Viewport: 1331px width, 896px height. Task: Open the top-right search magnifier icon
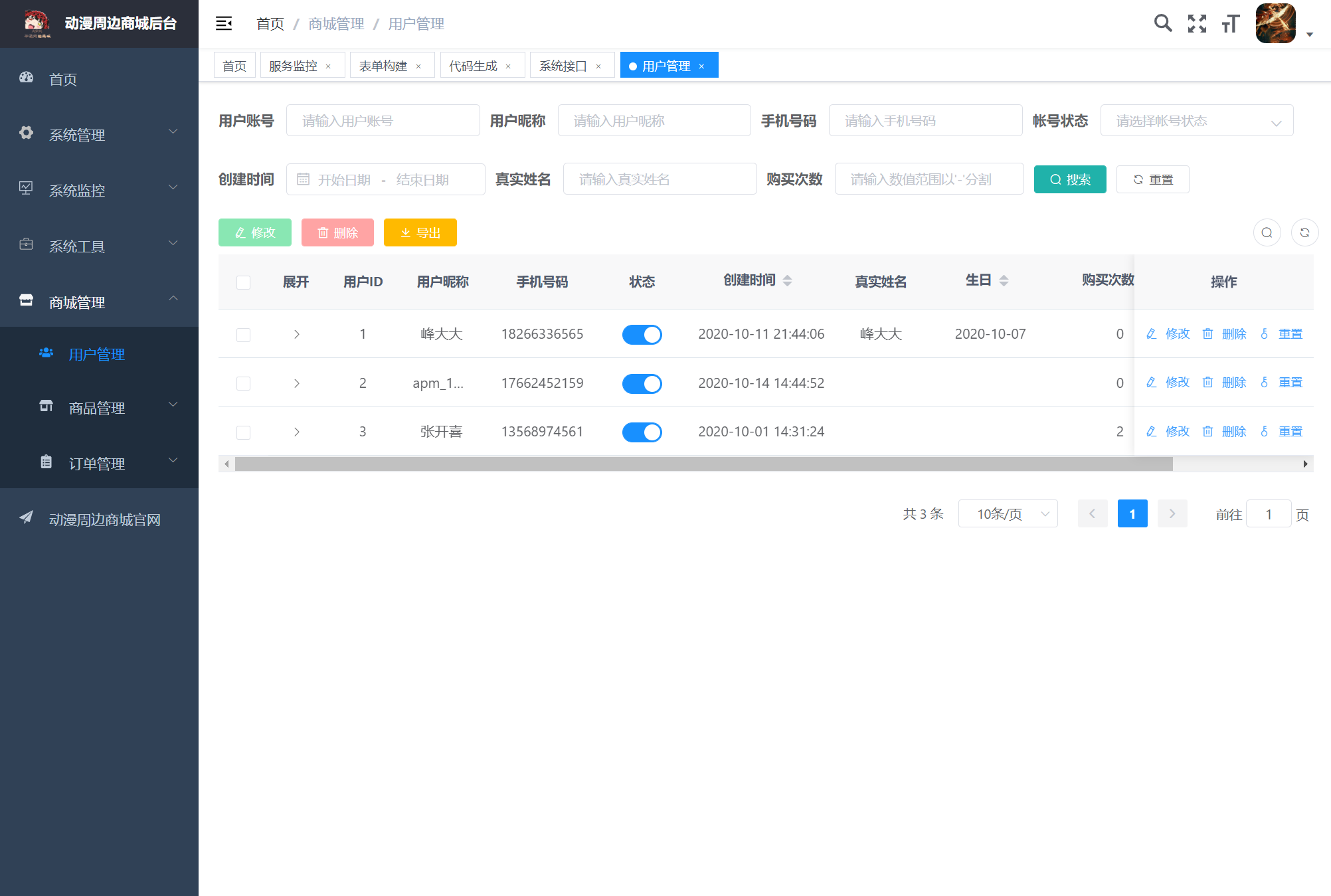[x=1162, y=23]
